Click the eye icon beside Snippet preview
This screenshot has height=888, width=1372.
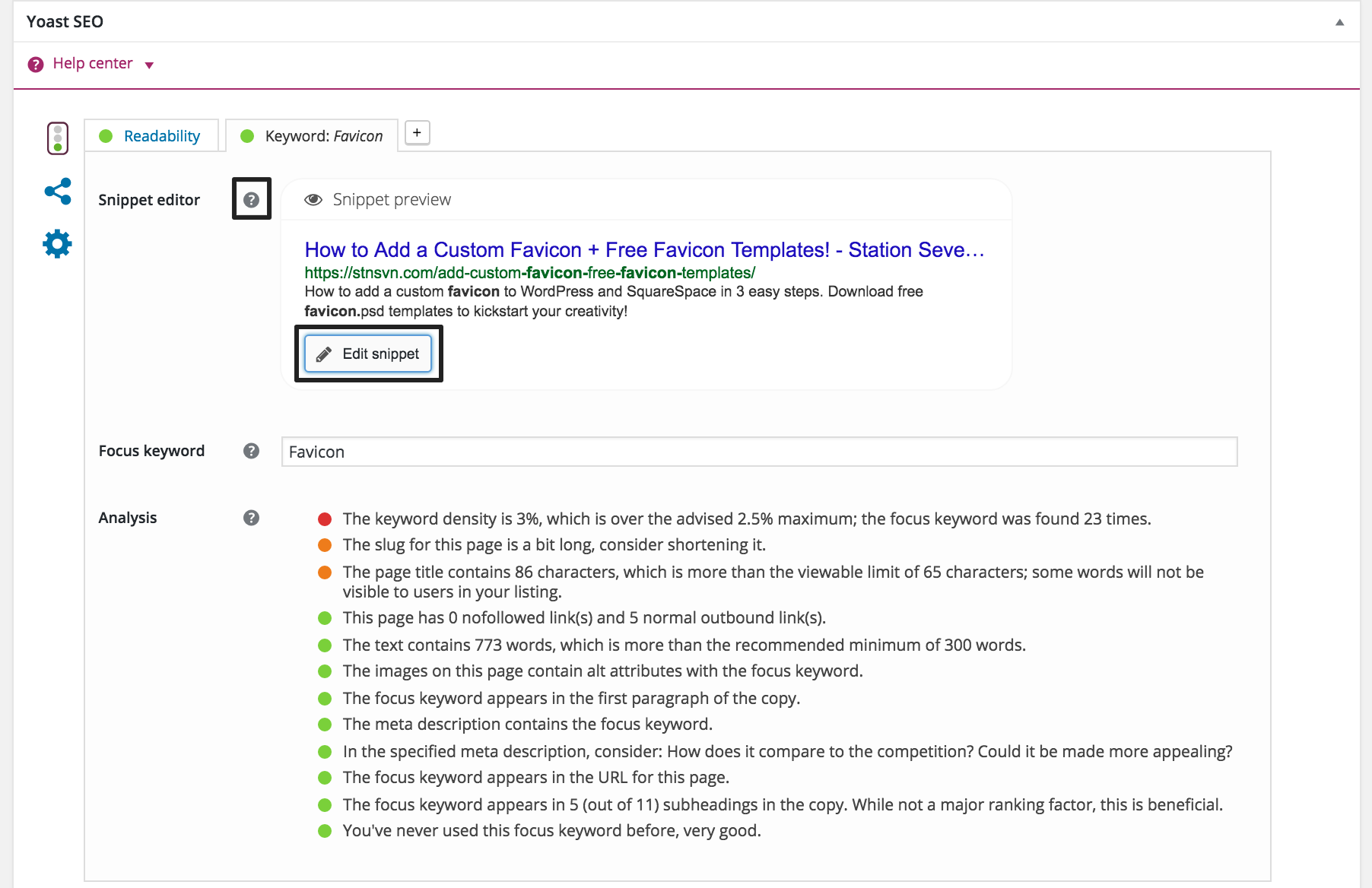tap(313, 200)
